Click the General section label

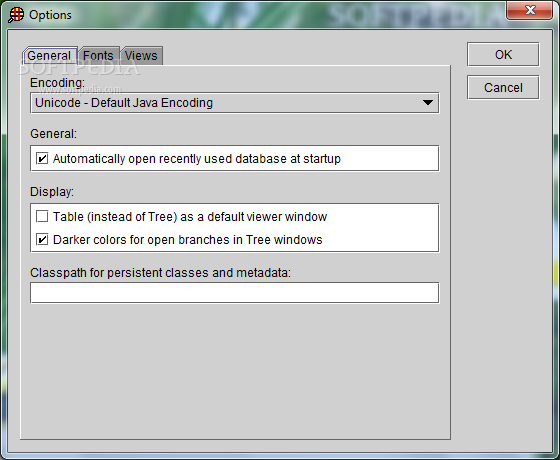(54, 134)
